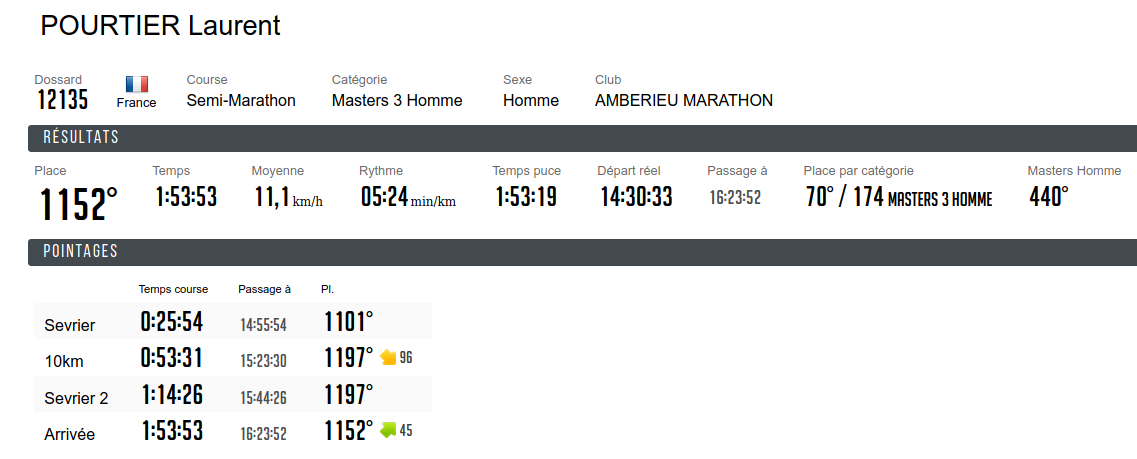Screen dimensions: 1137x459
Task: Click the French flag icon
Action: (136, 84)
